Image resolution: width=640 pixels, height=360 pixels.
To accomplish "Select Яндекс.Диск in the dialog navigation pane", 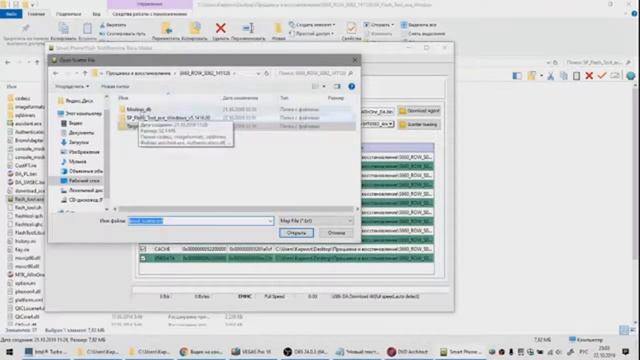I will (x=76, y=100).
